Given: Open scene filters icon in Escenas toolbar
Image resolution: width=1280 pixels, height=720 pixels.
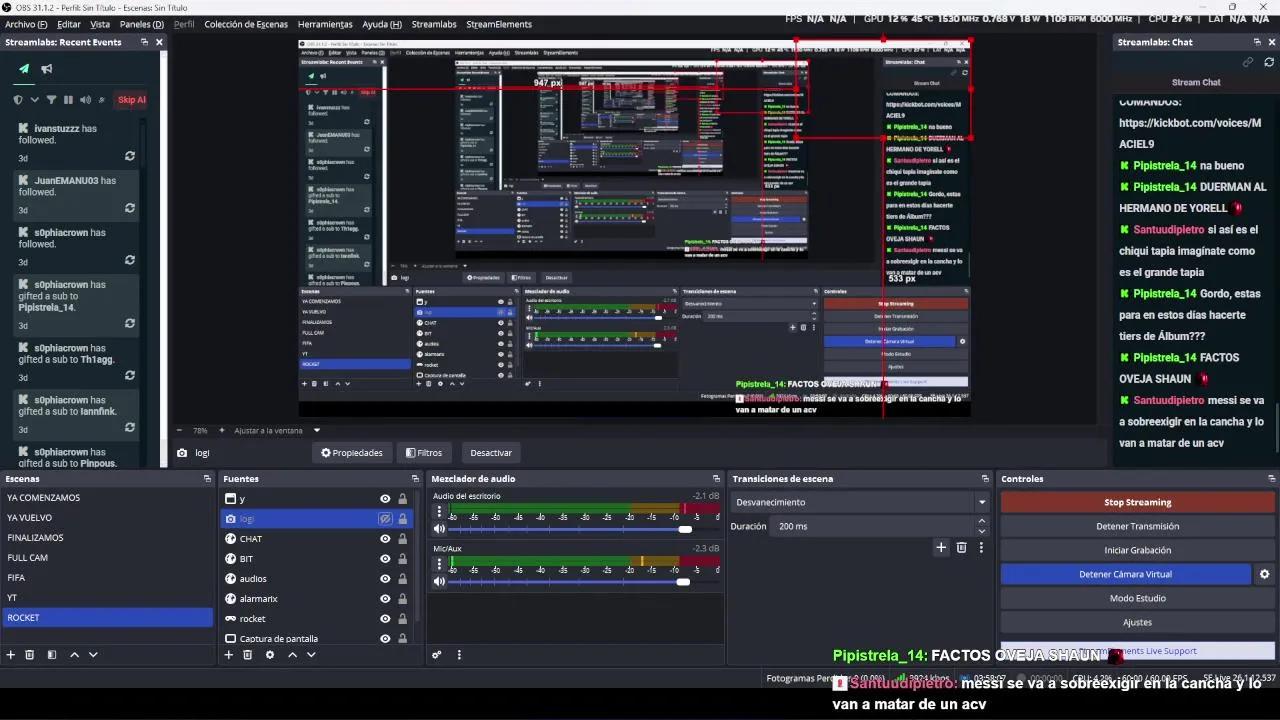Looking at the screenshot, I should (x=52, y=655).
